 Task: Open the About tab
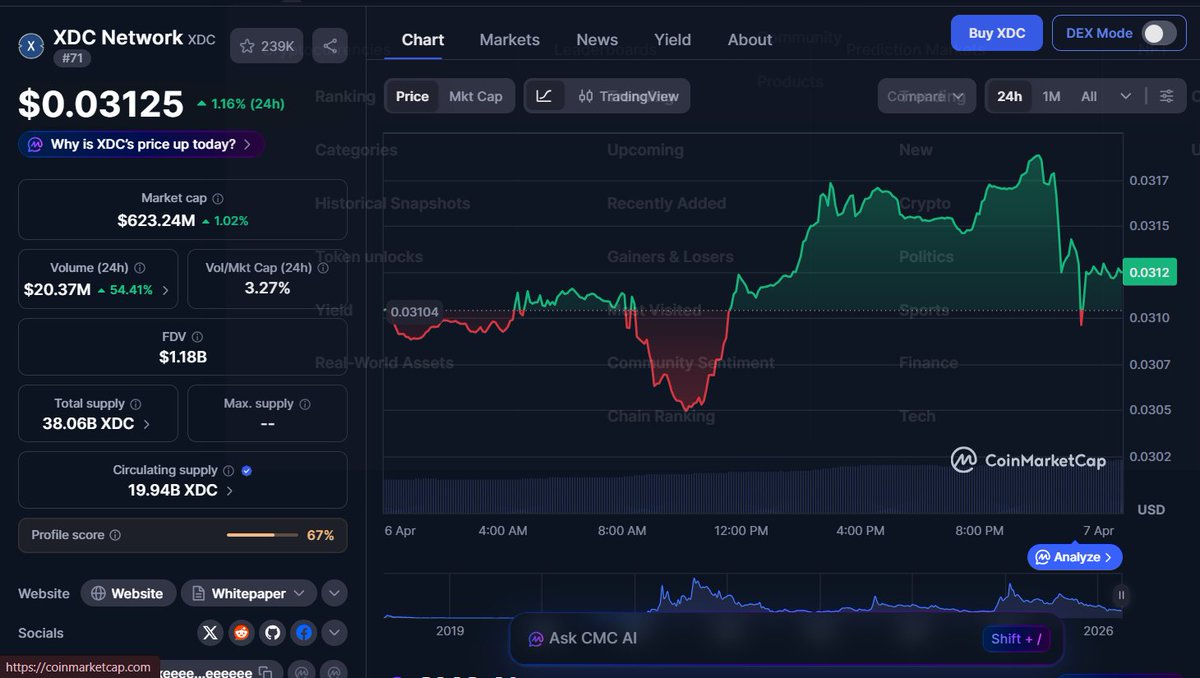(750, 40)
